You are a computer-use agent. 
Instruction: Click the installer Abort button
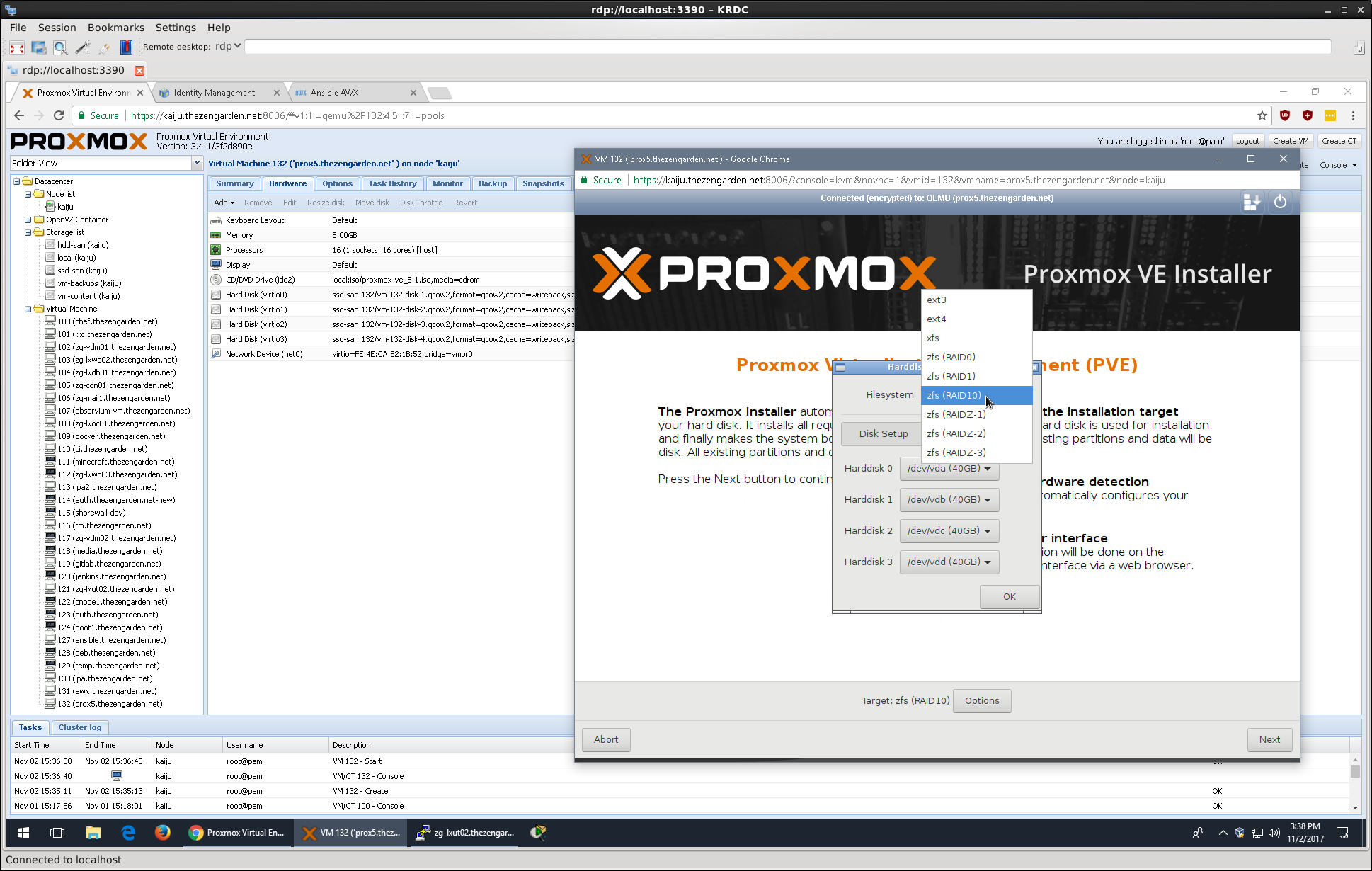pyautogui.click(x=606, y=739)
